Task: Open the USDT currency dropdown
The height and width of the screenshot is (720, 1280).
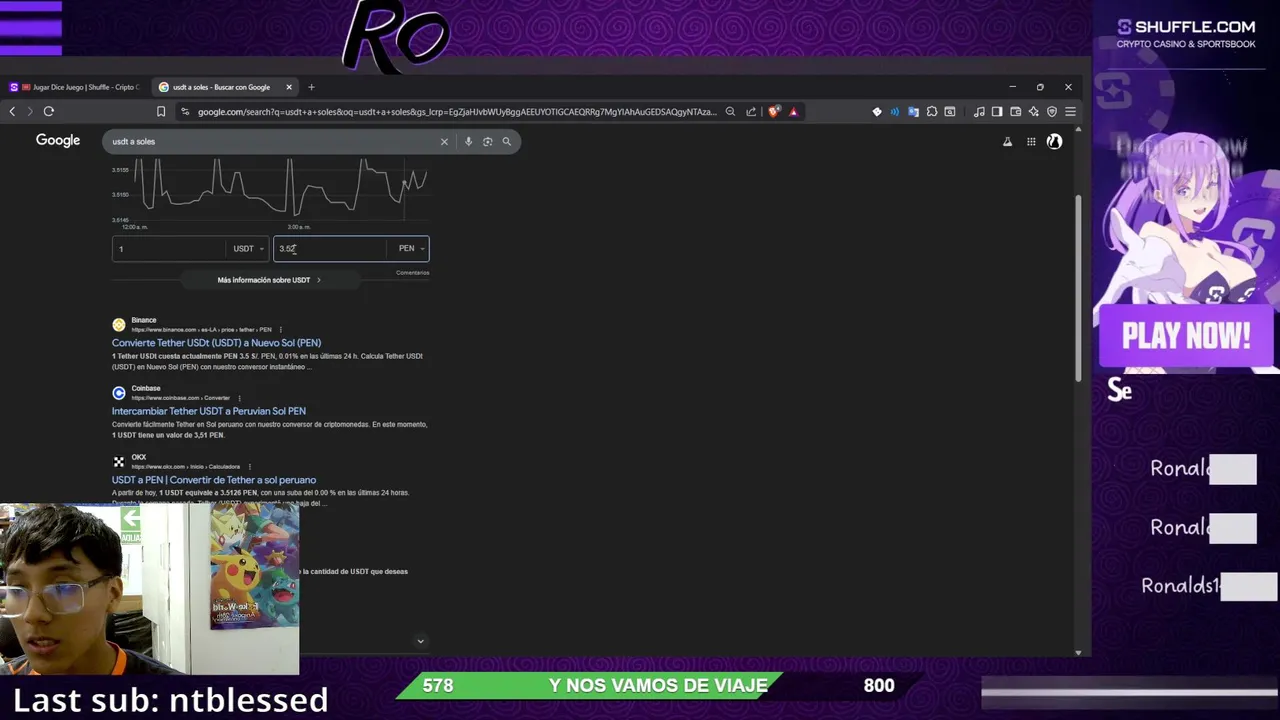Action: (x=248, y=248)
